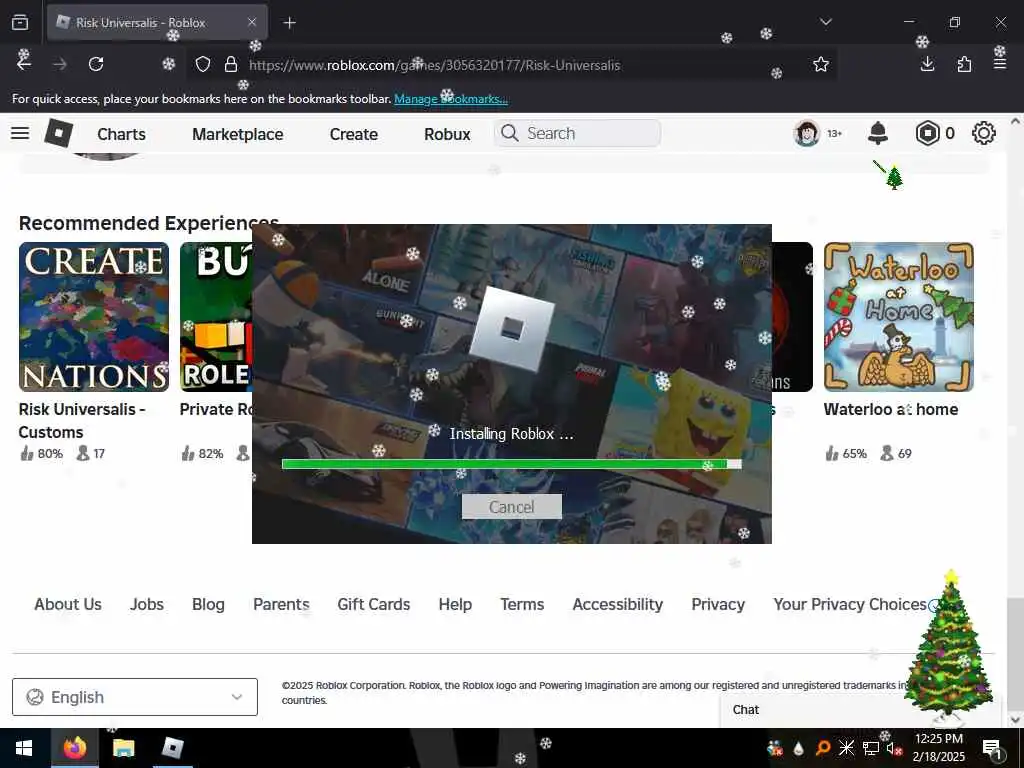
Task: Bookmark this page with the star icon
Action: 821,64
